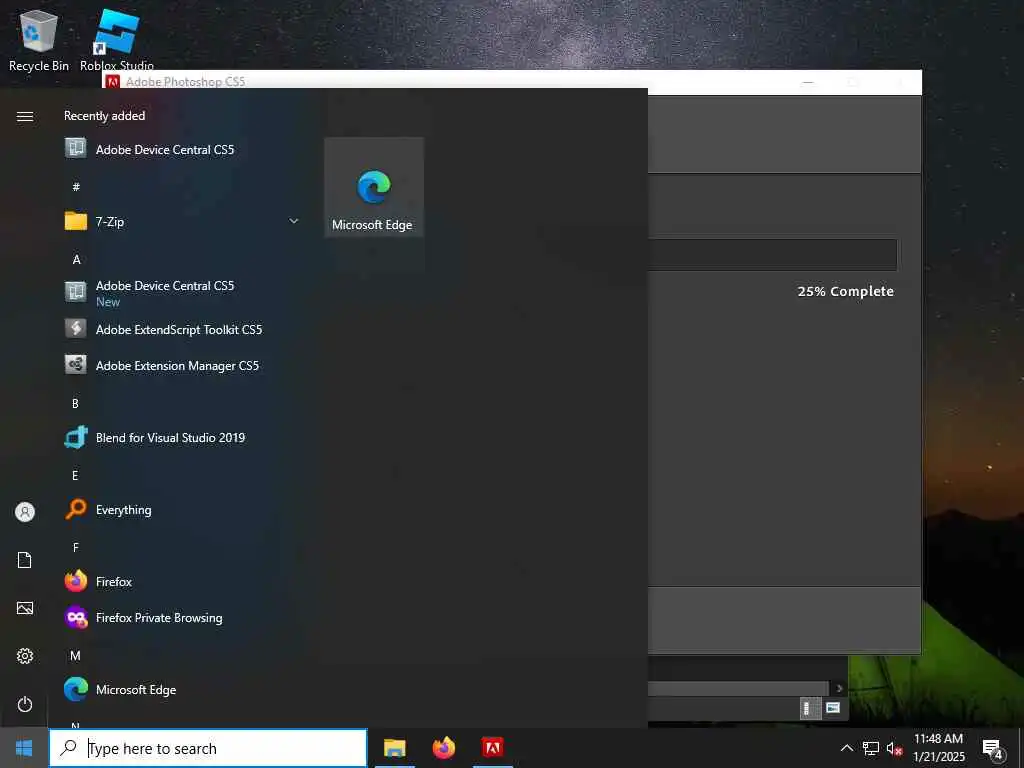Open the user account icon in Start
This screenshot has height=768, width=1024.
click(25, 511)
